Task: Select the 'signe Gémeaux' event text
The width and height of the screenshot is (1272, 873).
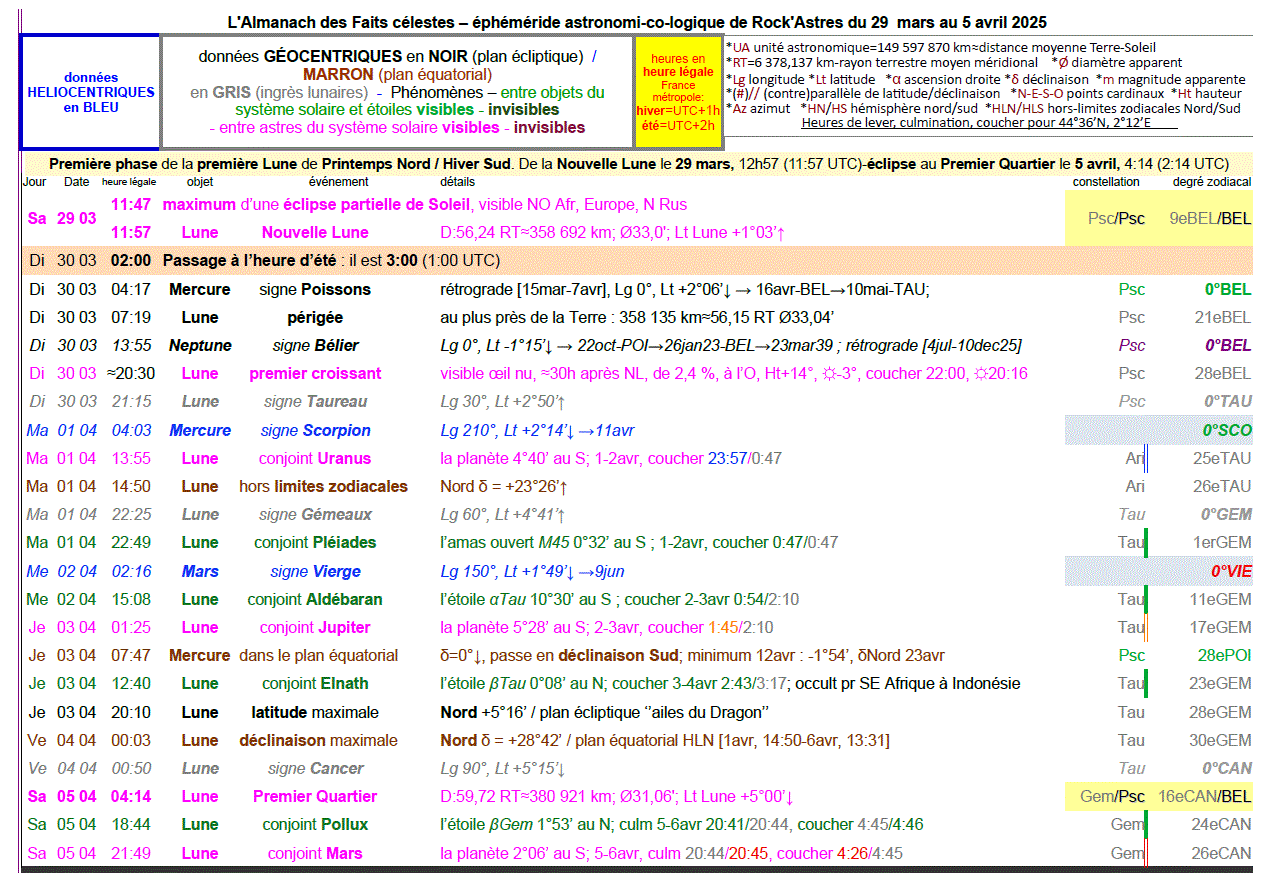Action: (x=315, y=515)
